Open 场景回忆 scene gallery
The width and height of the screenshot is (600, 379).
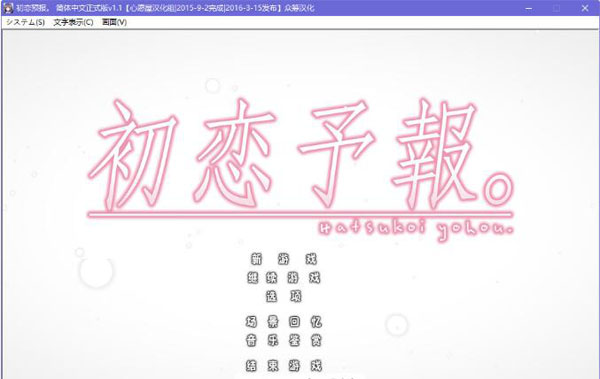[x=284, y=322]
